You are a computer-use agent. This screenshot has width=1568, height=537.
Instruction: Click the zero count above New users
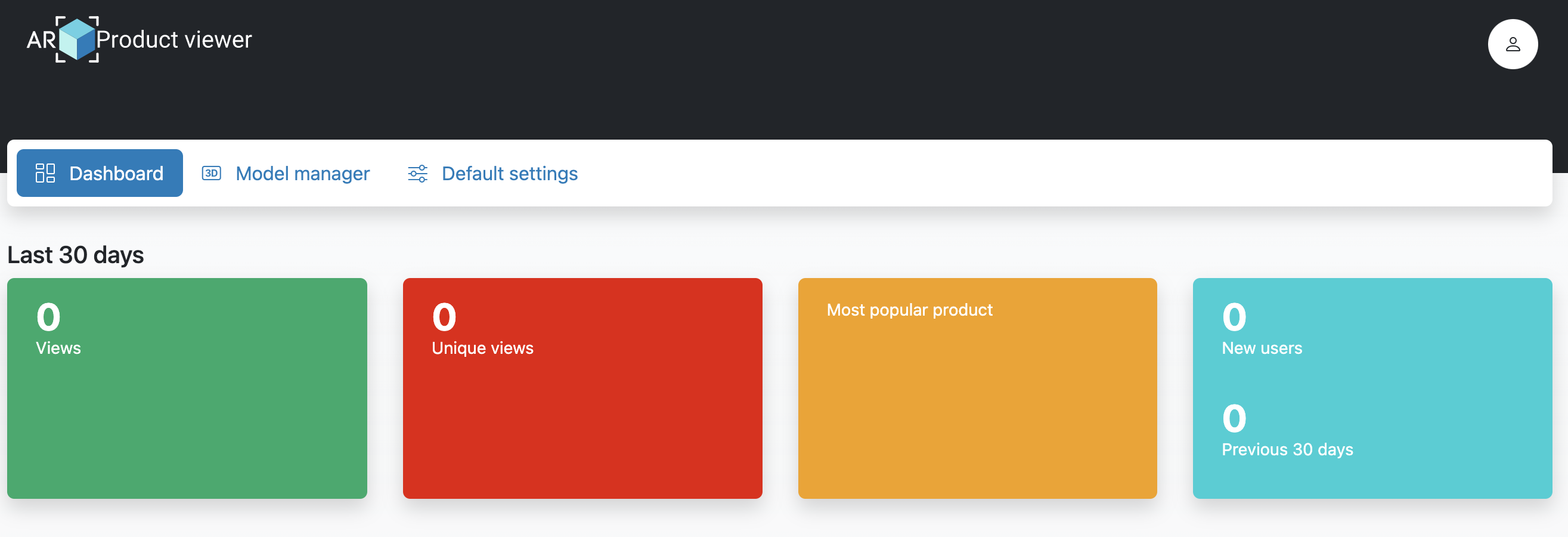click(1234, 317)
